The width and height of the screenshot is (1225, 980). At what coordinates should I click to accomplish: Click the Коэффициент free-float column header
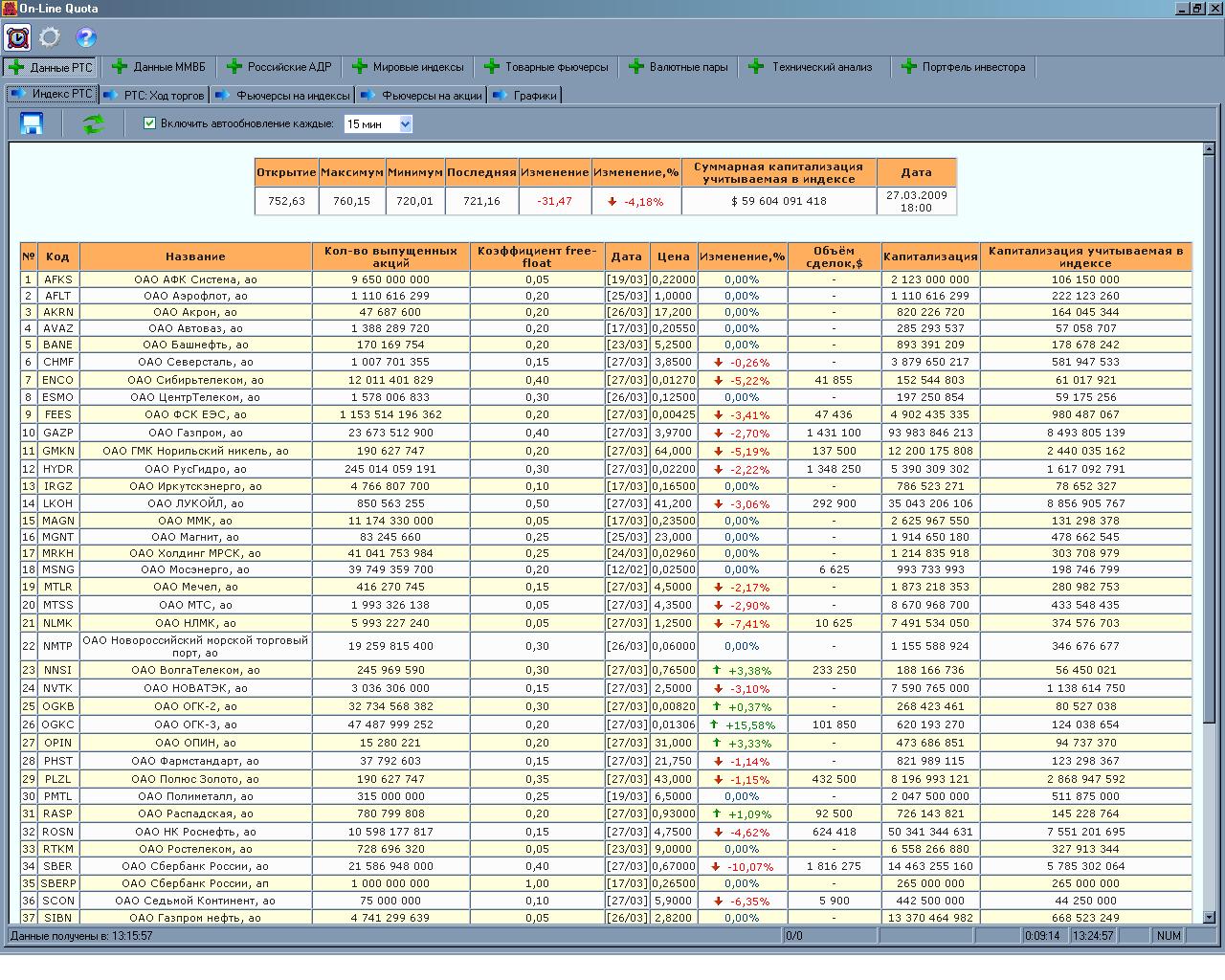point(537,256)
